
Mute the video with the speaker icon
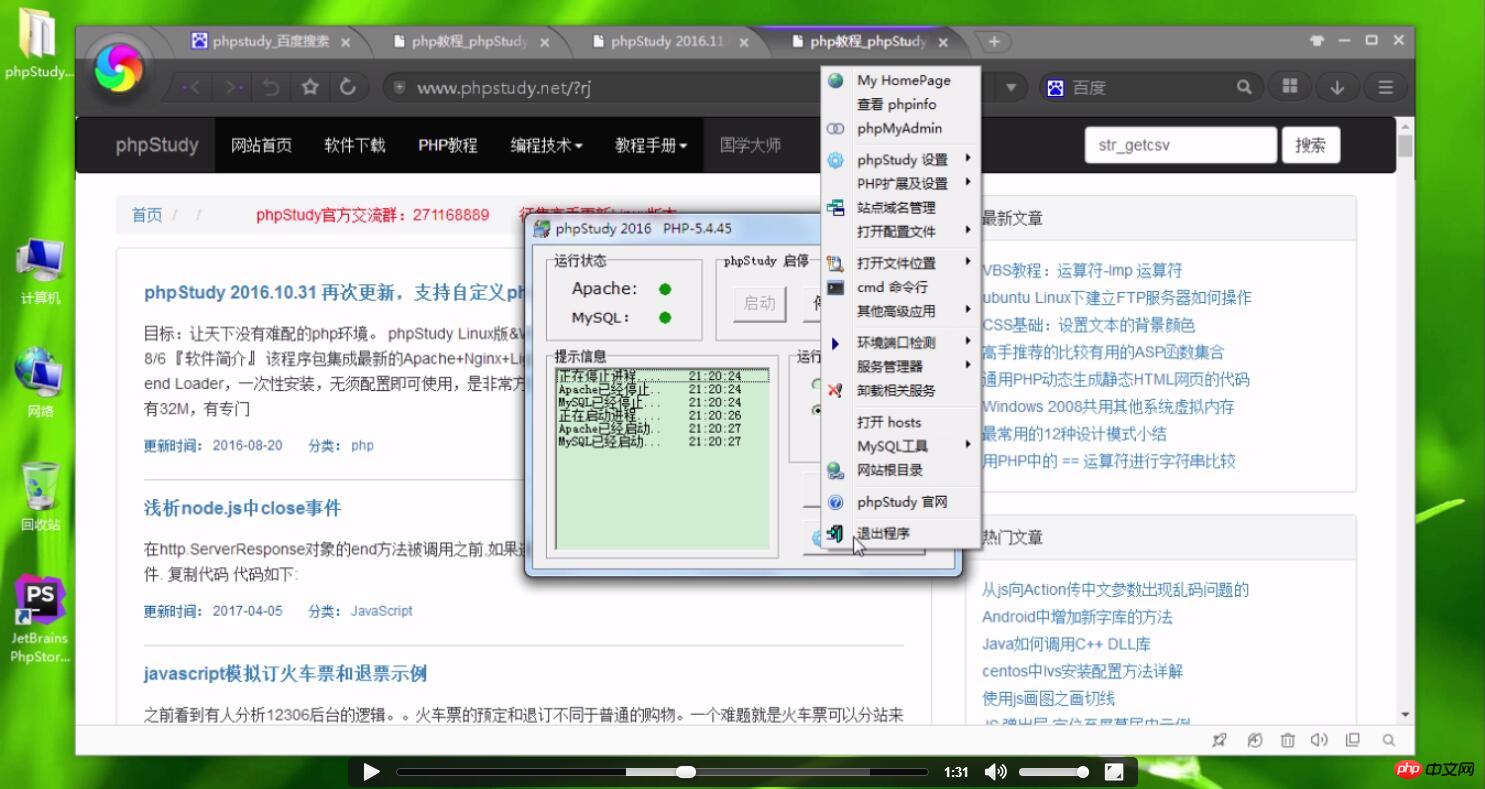click(995, 771)
